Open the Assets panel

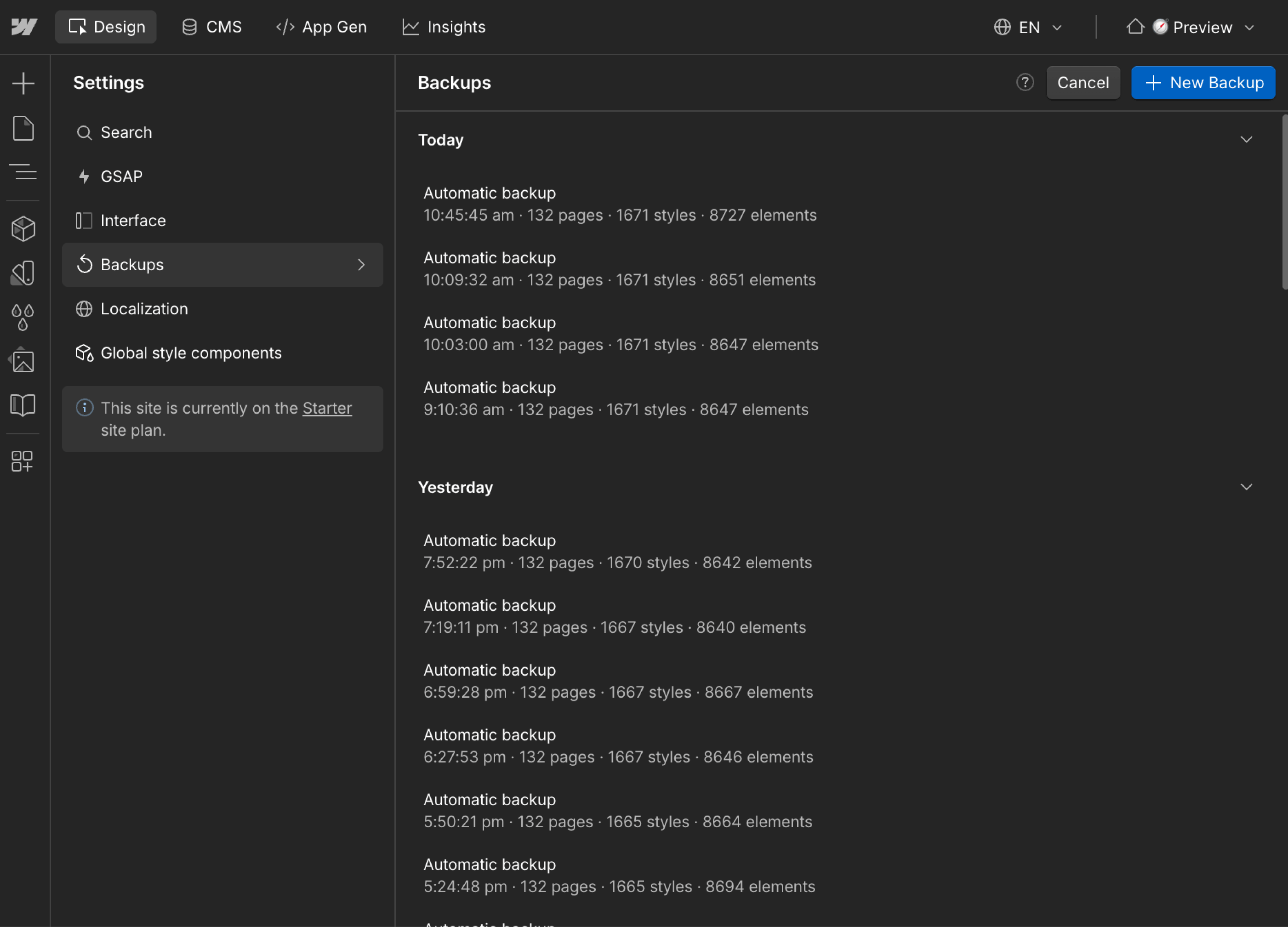pyautogui.click(x=23, y=360)
